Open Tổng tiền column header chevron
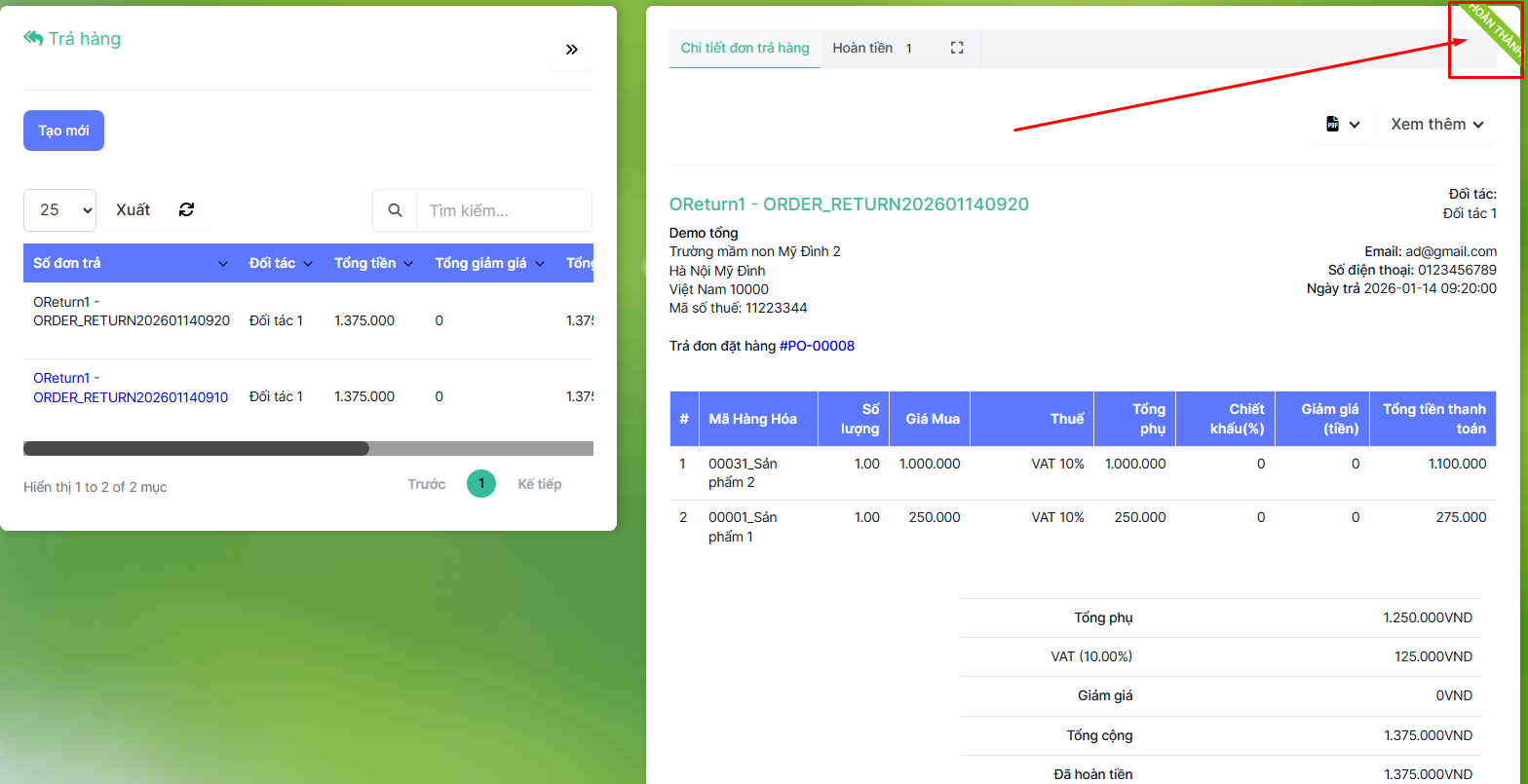 [408, 264]
